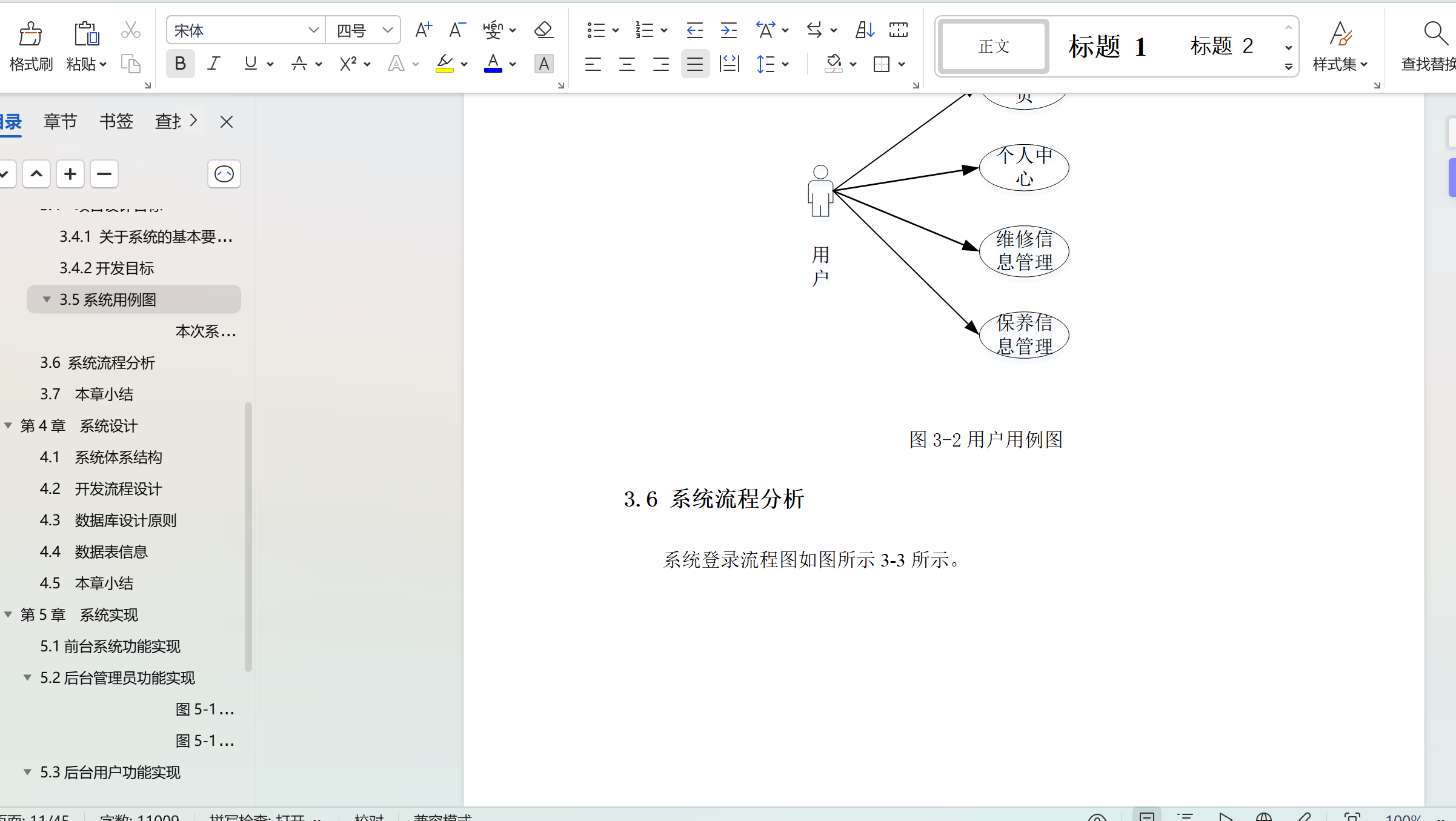1456x821 pixels.
Task: Collapse the 3.5 系统用例图 outline section
Action: [47, 299]
